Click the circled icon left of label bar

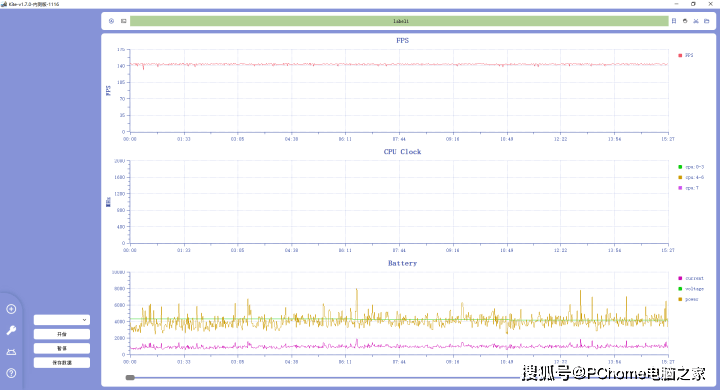(x=112, y=21)
